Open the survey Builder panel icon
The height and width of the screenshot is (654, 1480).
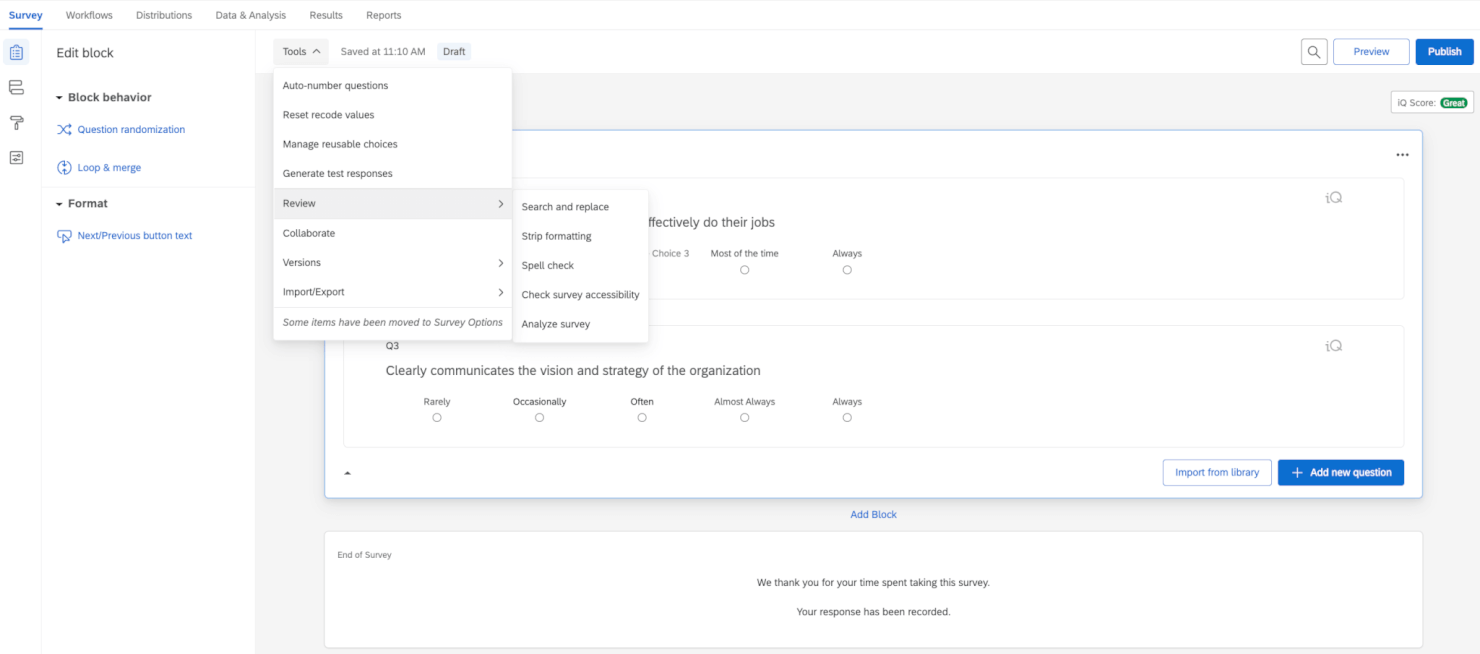click(16, 52)
